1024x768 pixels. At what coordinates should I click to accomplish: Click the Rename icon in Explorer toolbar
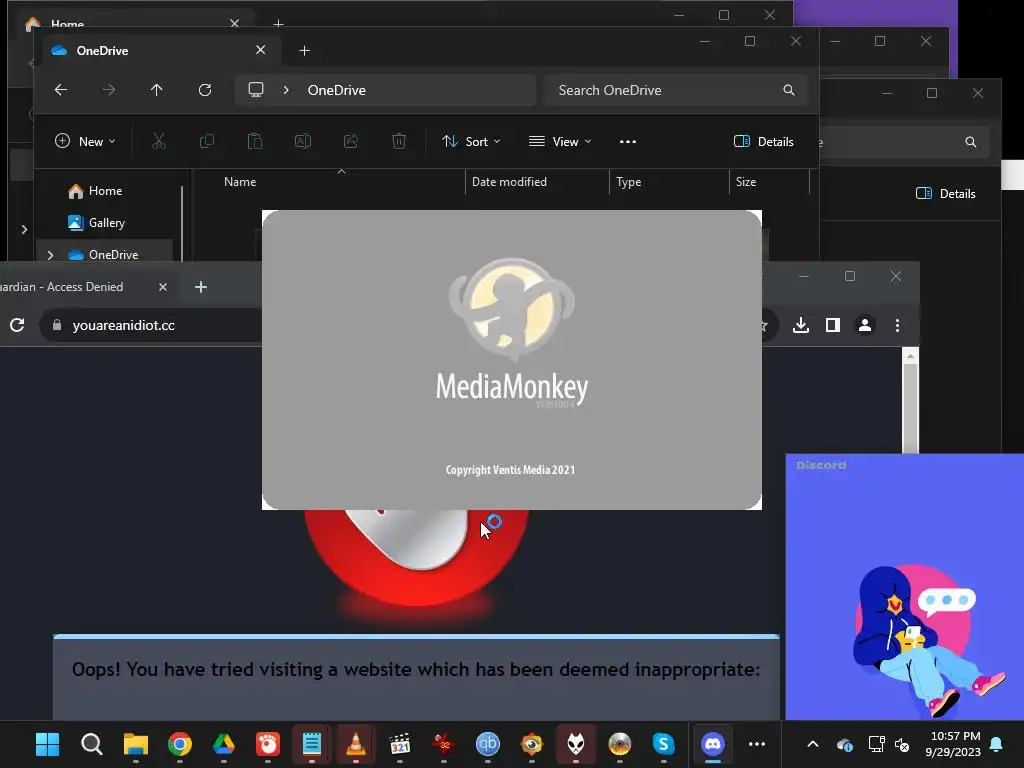(302, 142)
